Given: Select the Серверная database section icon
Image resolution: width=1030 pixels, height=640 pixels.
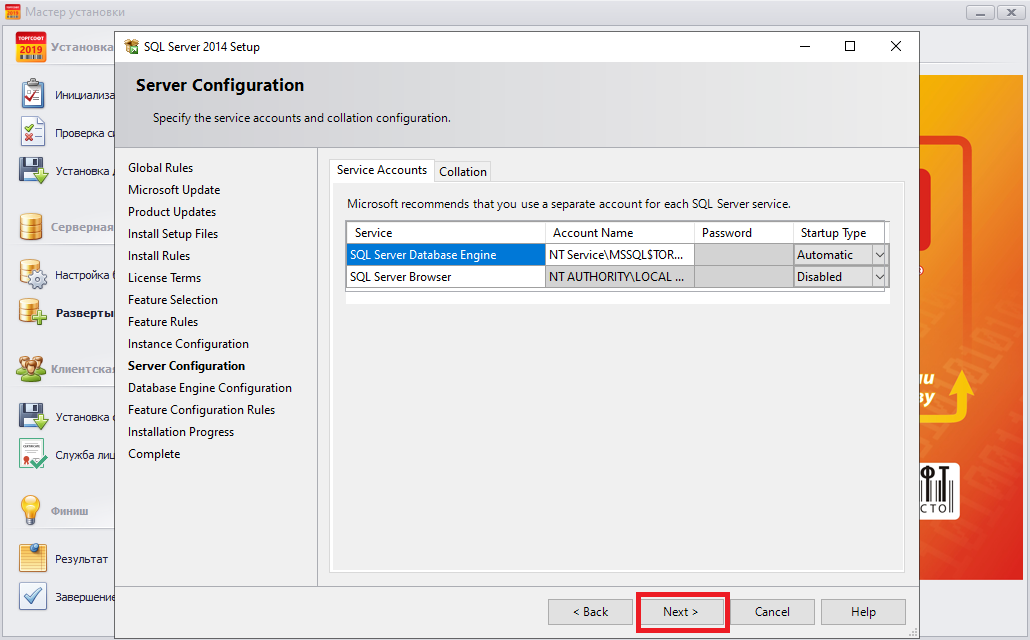Looking at the screenshot, I should pos(31,227).
